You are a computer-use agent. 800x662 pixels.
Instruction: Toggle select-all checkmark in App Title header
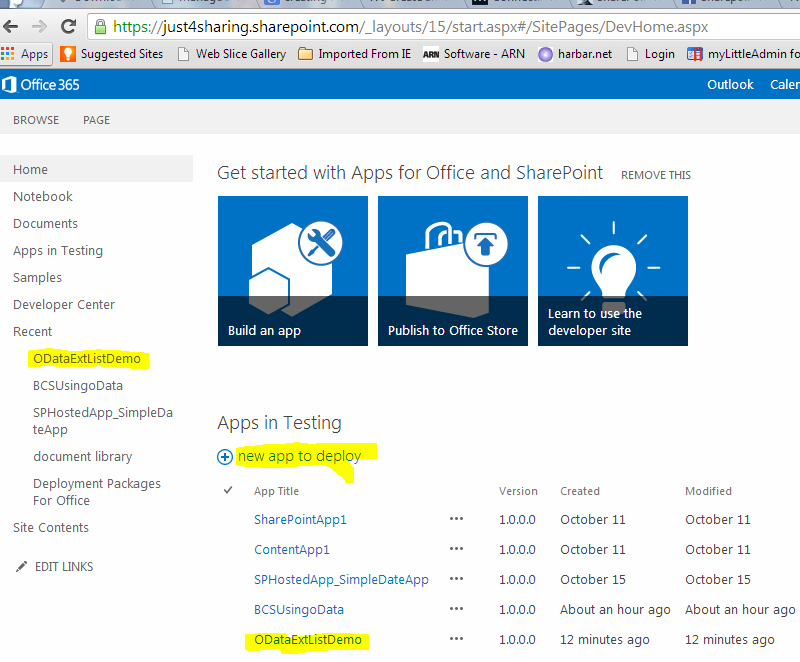pyautogui.click(x=228, y=490)
